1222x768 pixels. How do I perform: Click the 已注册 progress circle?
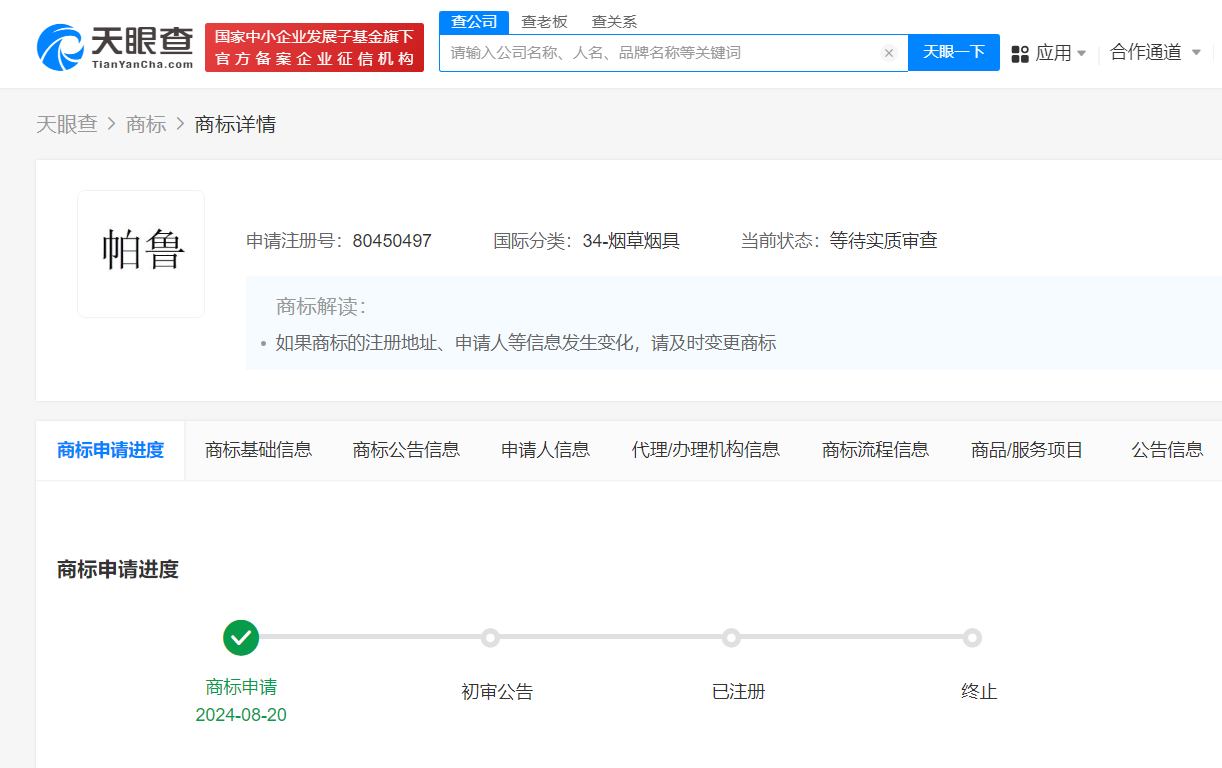(731, 637)
